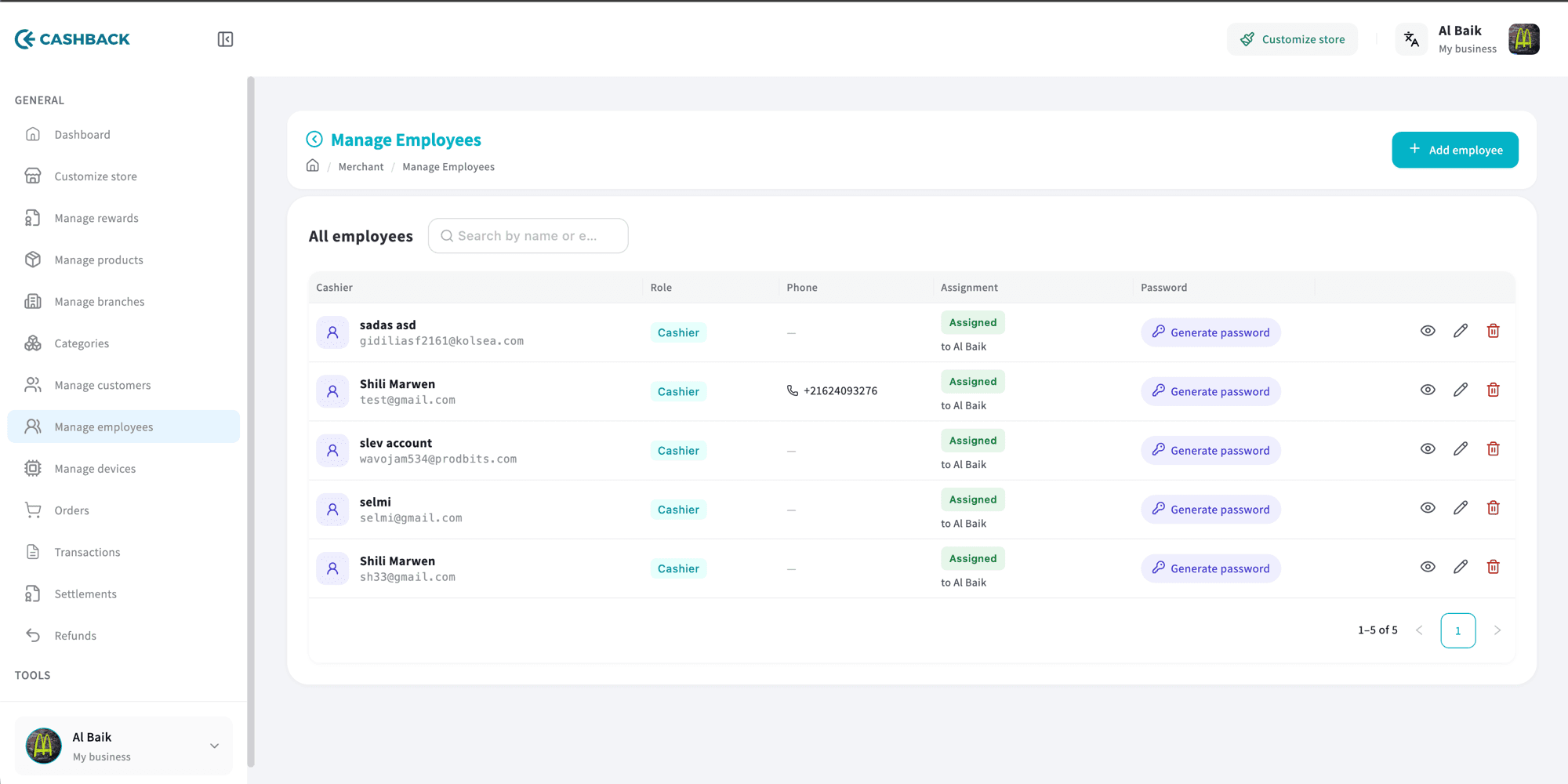Click Merchant in the breadcrumb
The image size is (1568, 784).
click(x=361, y=167)
